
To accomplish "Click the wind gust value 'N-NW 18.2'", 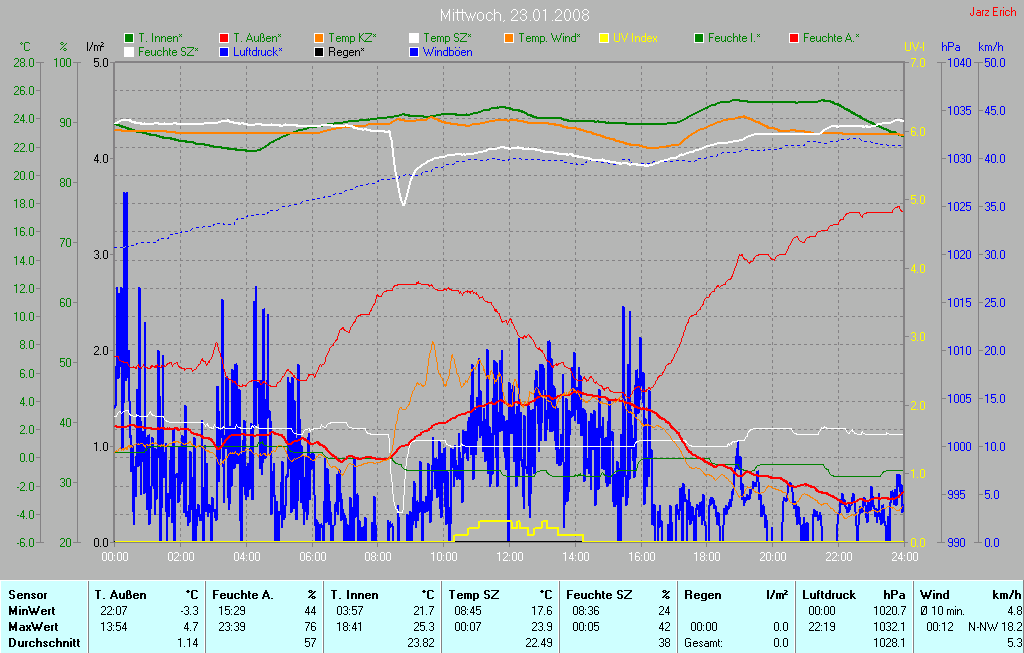I will coord(995,627).
